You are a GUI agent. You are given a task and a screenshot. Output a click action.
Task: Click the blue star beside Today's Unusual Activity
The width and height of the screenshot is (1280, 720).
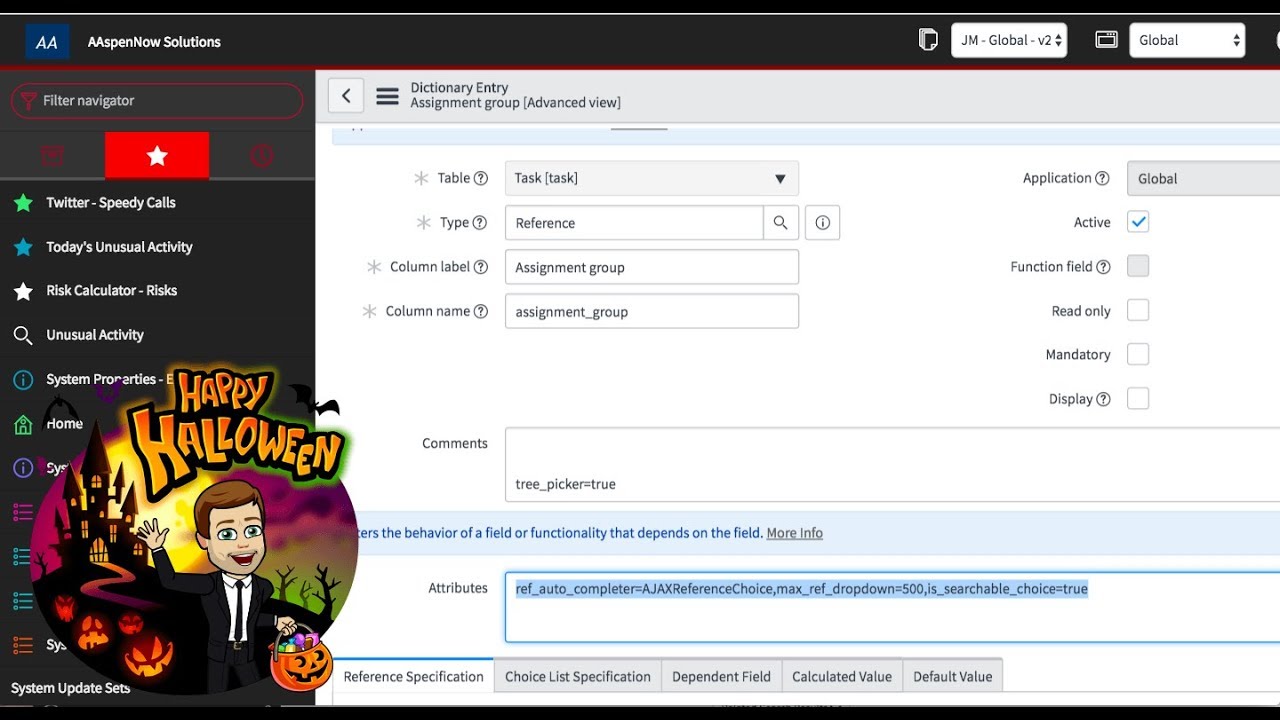23,247
